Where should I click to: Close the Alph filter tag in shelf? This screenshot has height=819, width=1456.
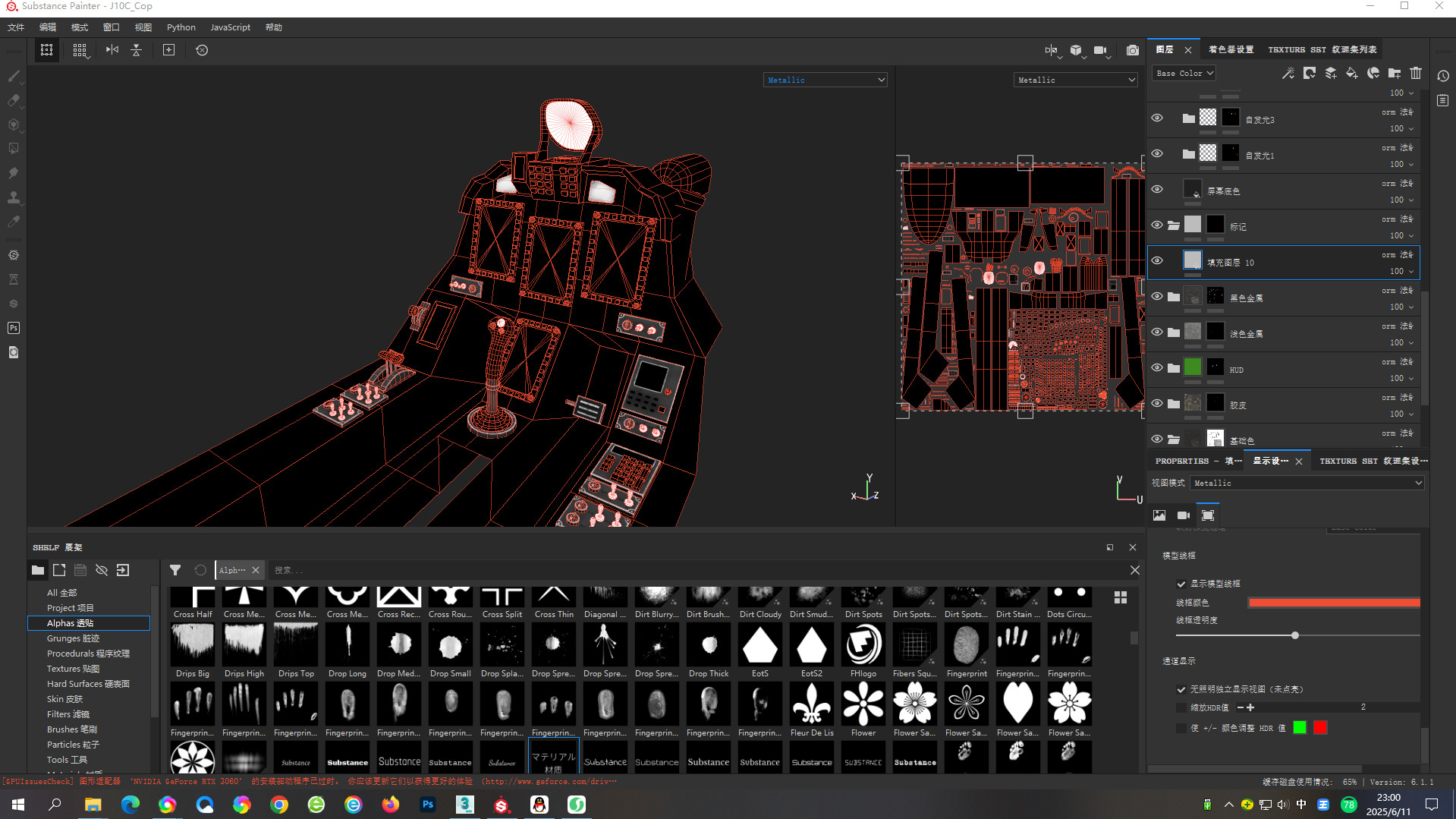(x=256, y=570)
